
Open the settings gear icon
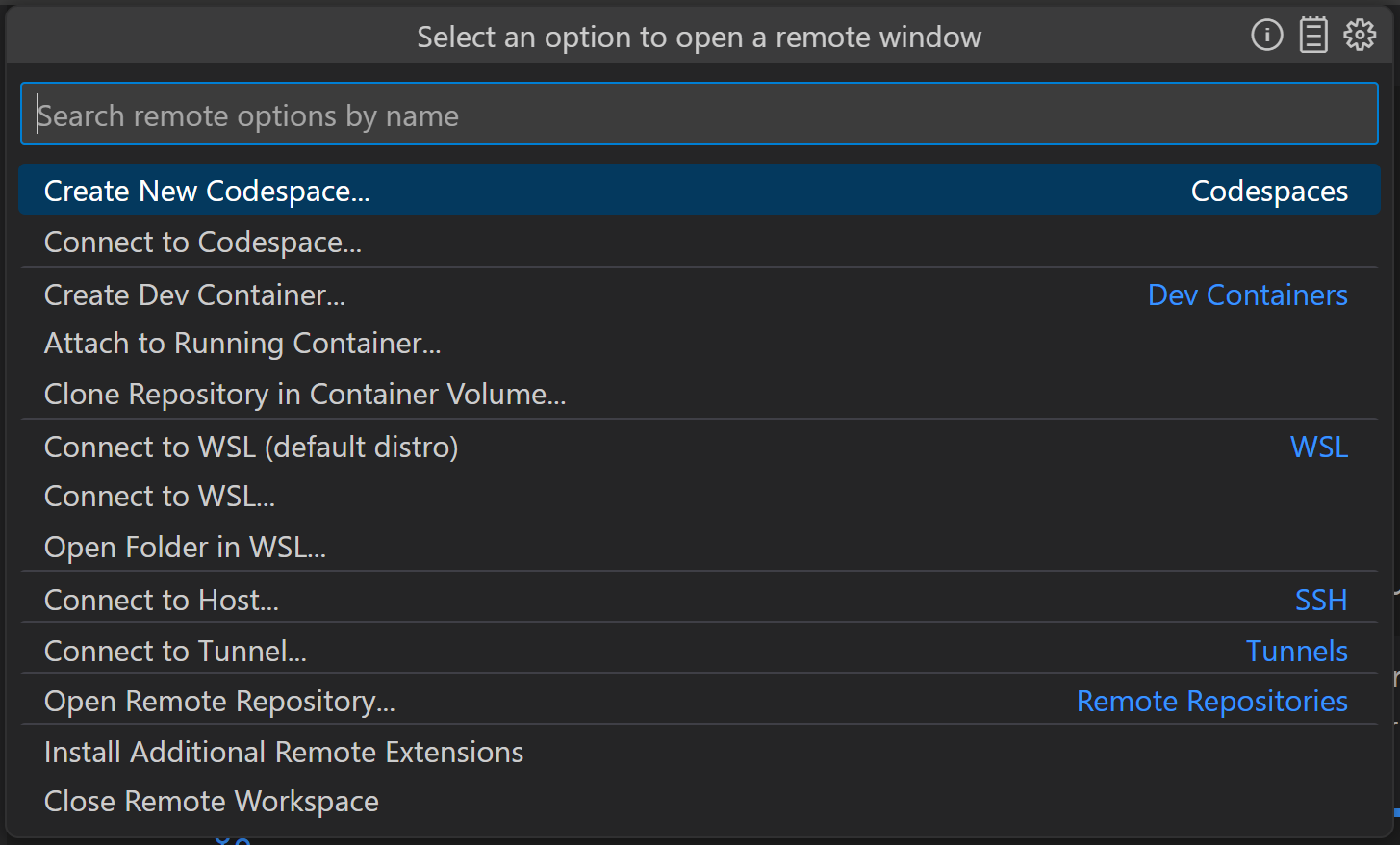pos(1360,36)
